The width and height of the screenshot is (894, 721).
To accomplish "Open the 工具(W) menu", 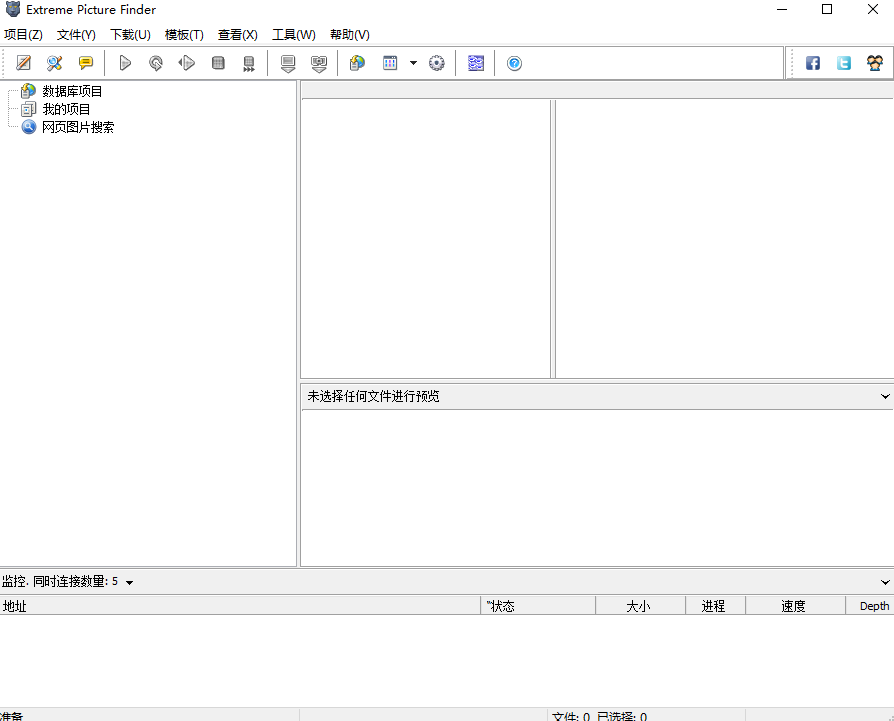I will 294,35.
